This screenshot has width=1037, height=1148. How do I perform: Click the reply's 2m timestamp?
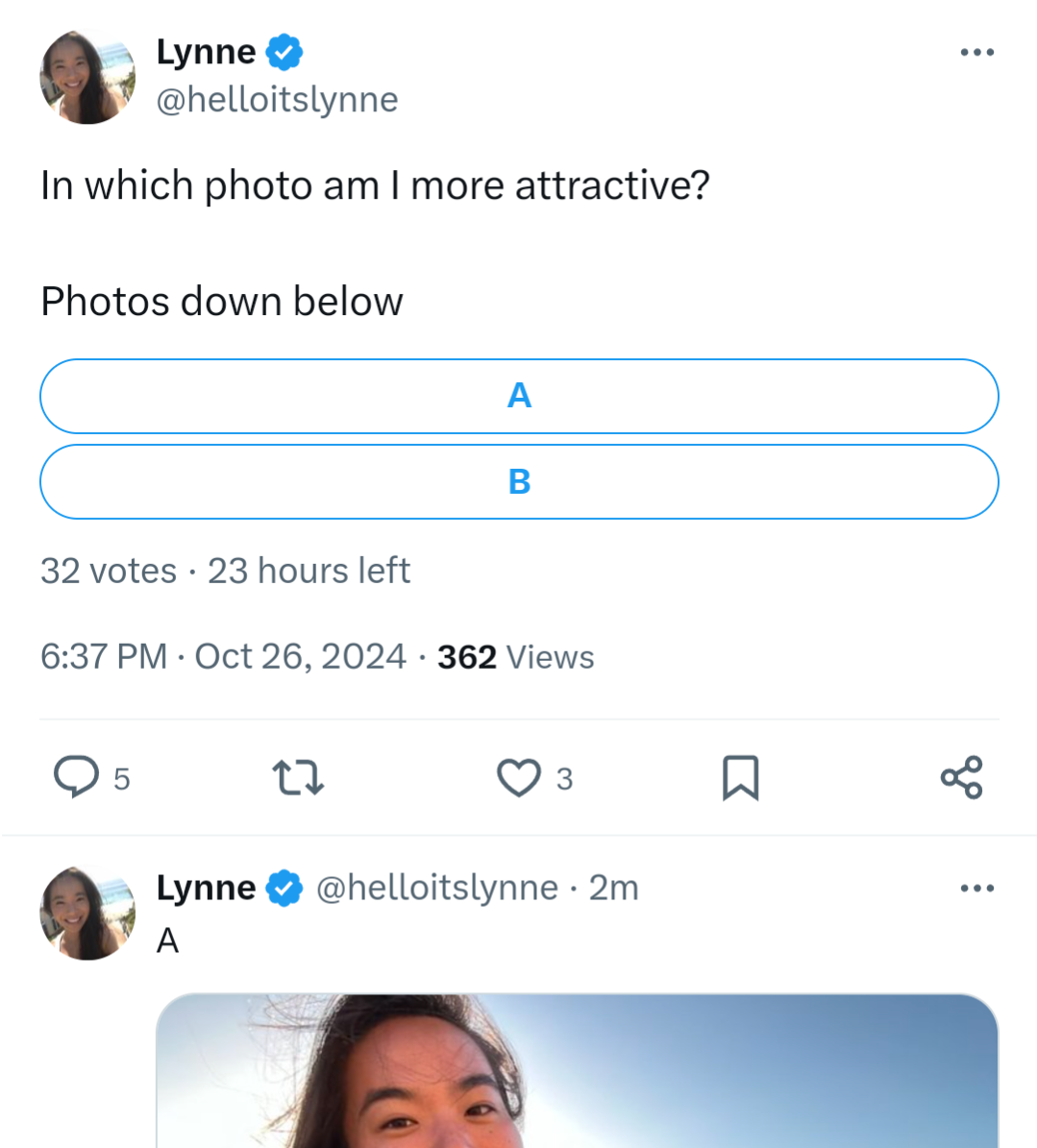(x=613, y=888)
